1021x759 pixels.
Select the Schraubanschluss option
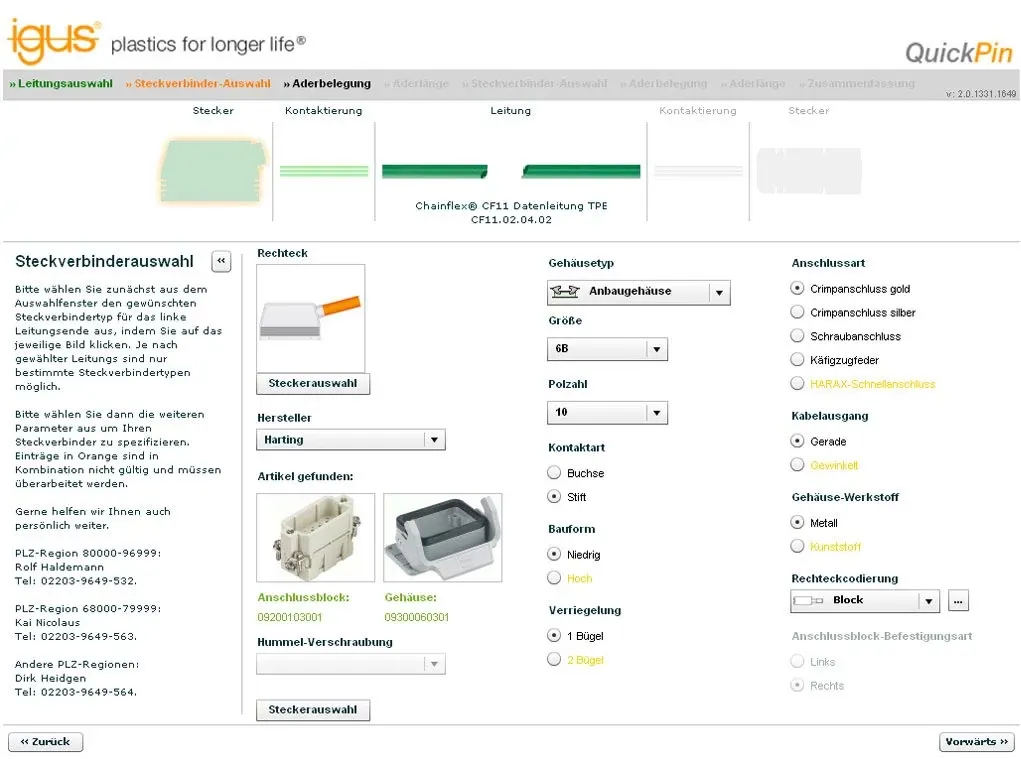point(797,335)
